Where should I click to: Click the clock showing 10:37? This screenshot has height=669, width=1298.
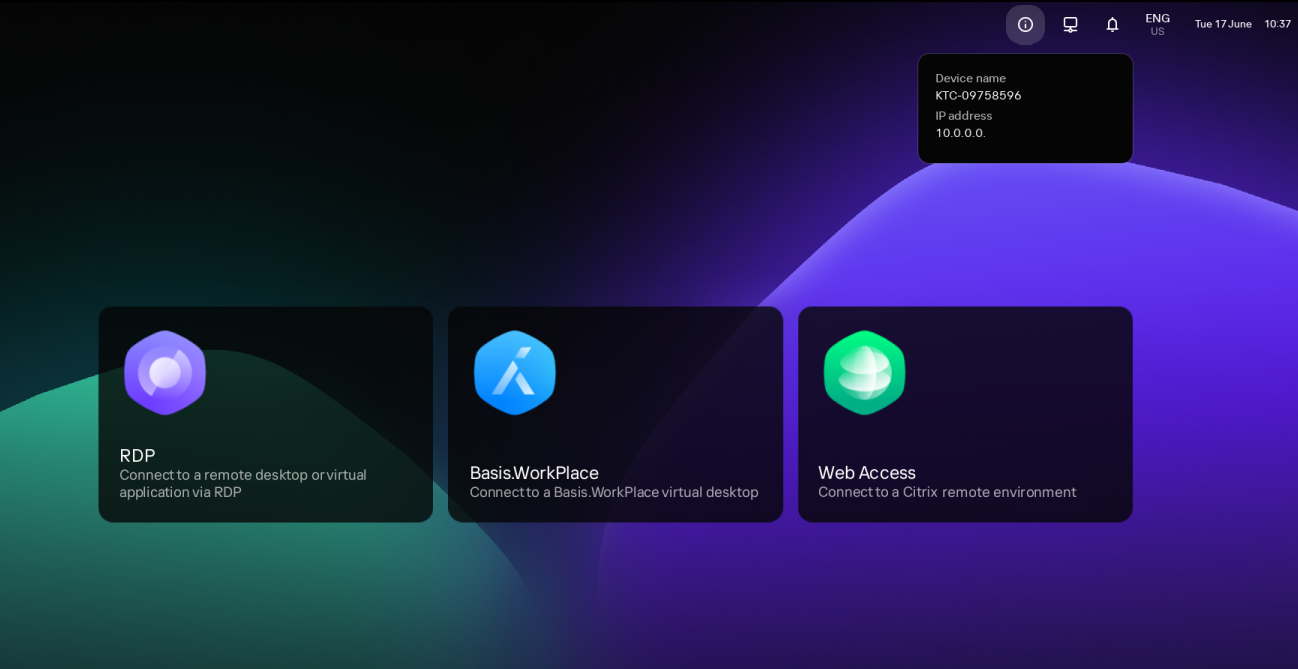1277,24
